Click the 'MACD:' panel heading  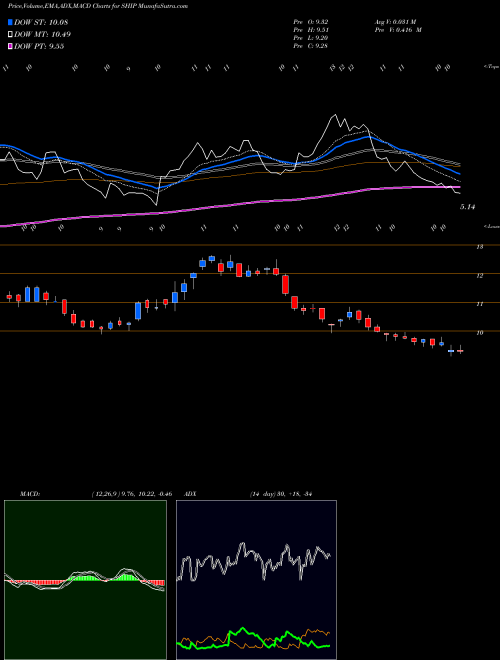click(x=30, y=494)
